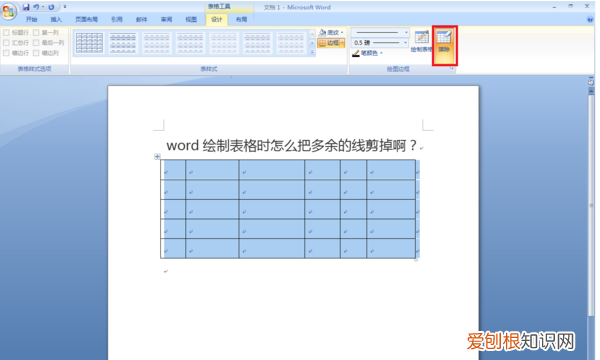Activate the 擦除 eraser tool

point(444,46)
